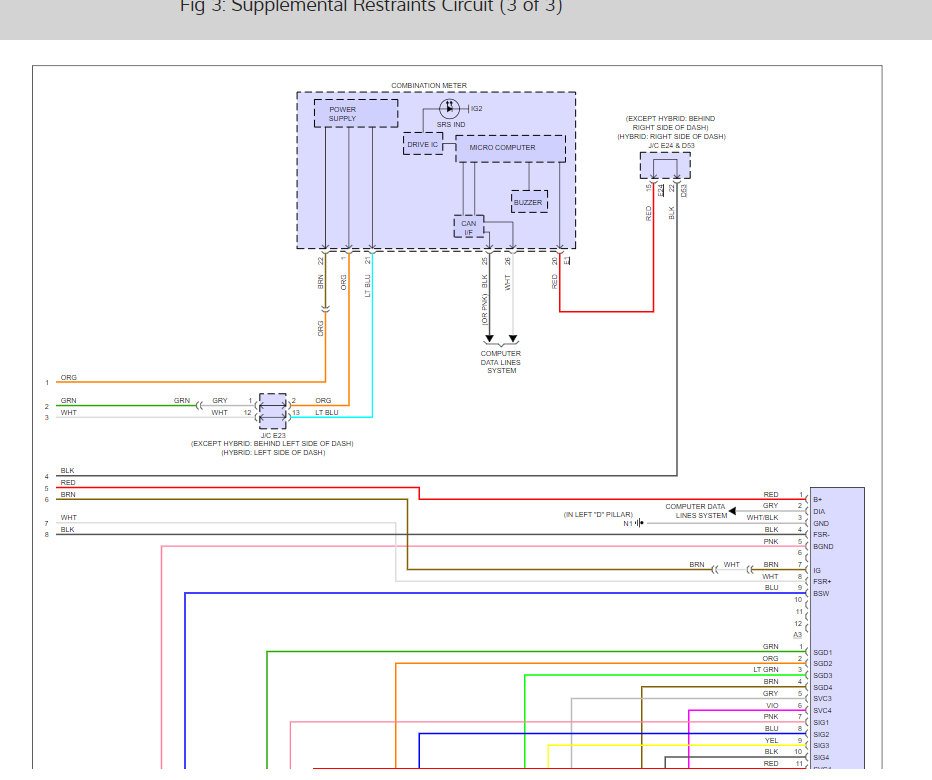Click the SRS indicator lamp symbol

click(x=449, y=108)
